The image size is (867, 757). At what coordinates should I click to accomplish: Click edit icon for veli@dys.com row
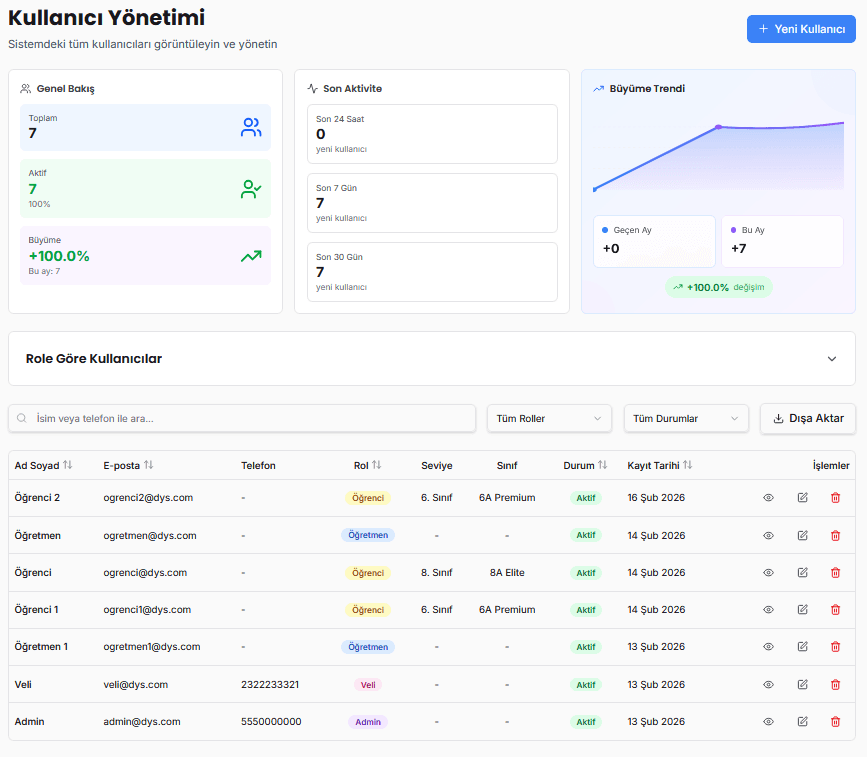[x=802, y=684]
